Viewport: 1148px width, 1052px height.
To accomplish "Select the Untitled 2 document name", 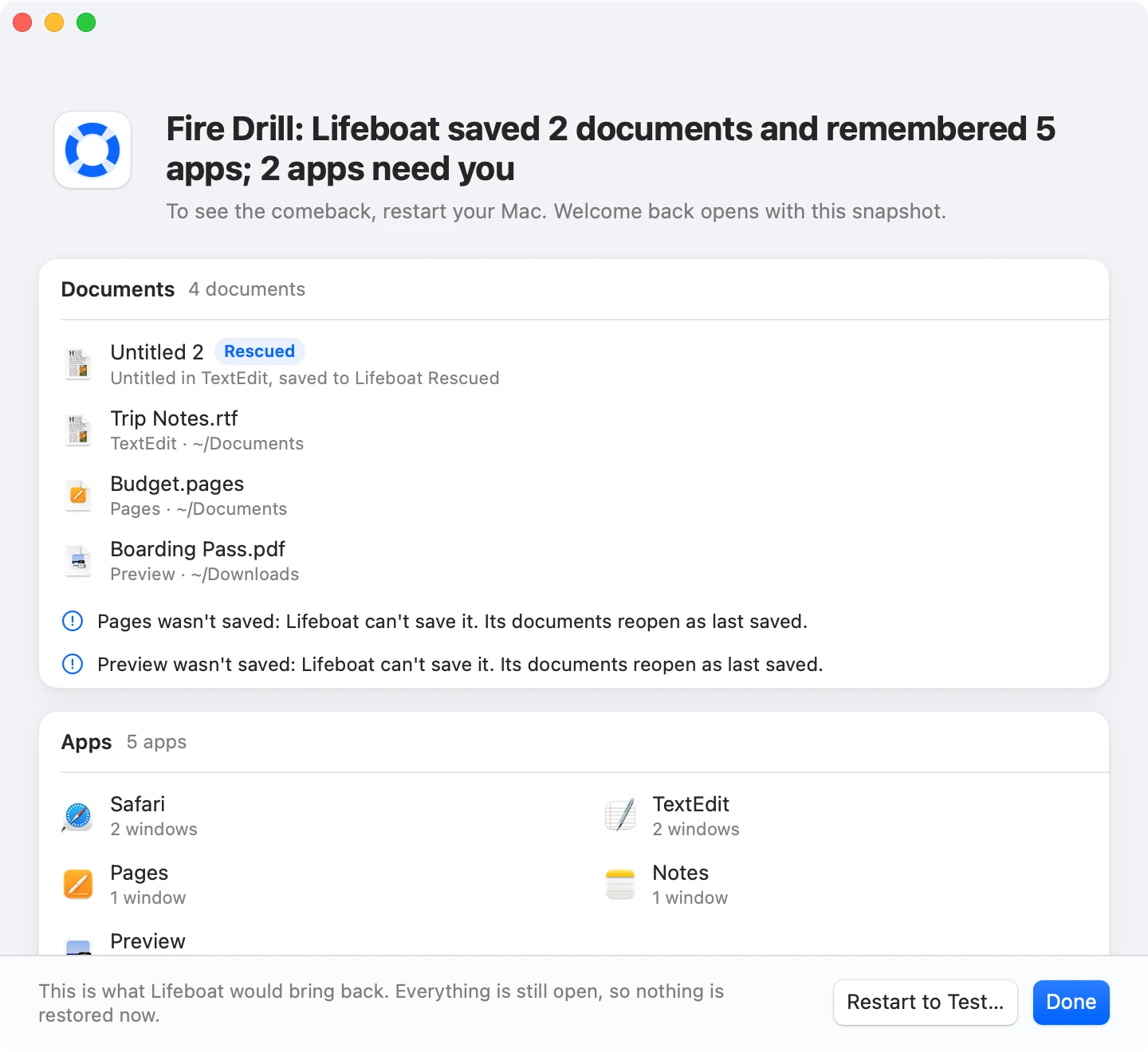I will tap(157, 352).
